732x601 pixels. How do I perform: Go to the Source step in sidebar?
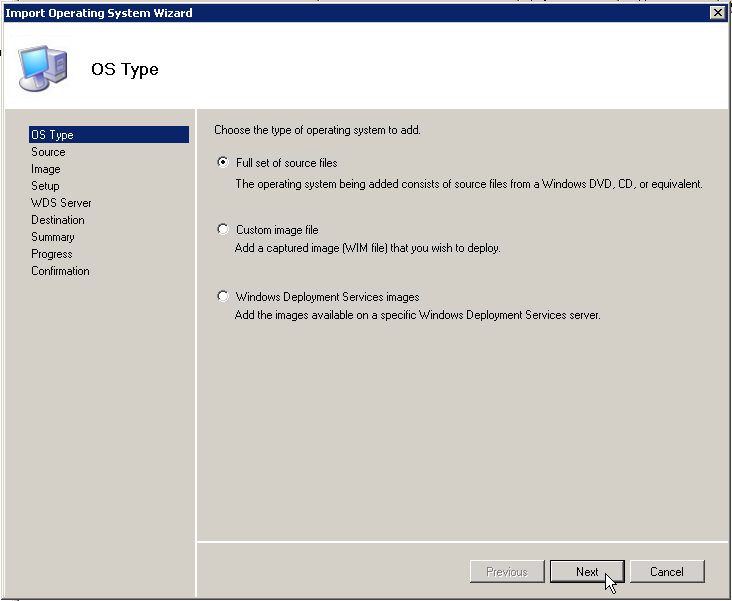click(48, 152)
